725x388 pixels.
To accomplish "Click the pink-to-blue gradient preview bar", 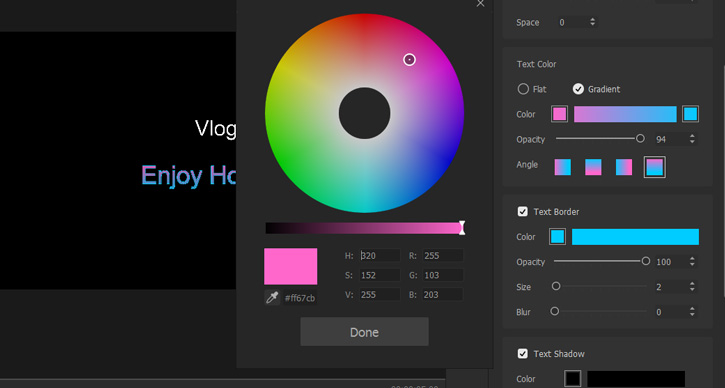I will point(625,114).
